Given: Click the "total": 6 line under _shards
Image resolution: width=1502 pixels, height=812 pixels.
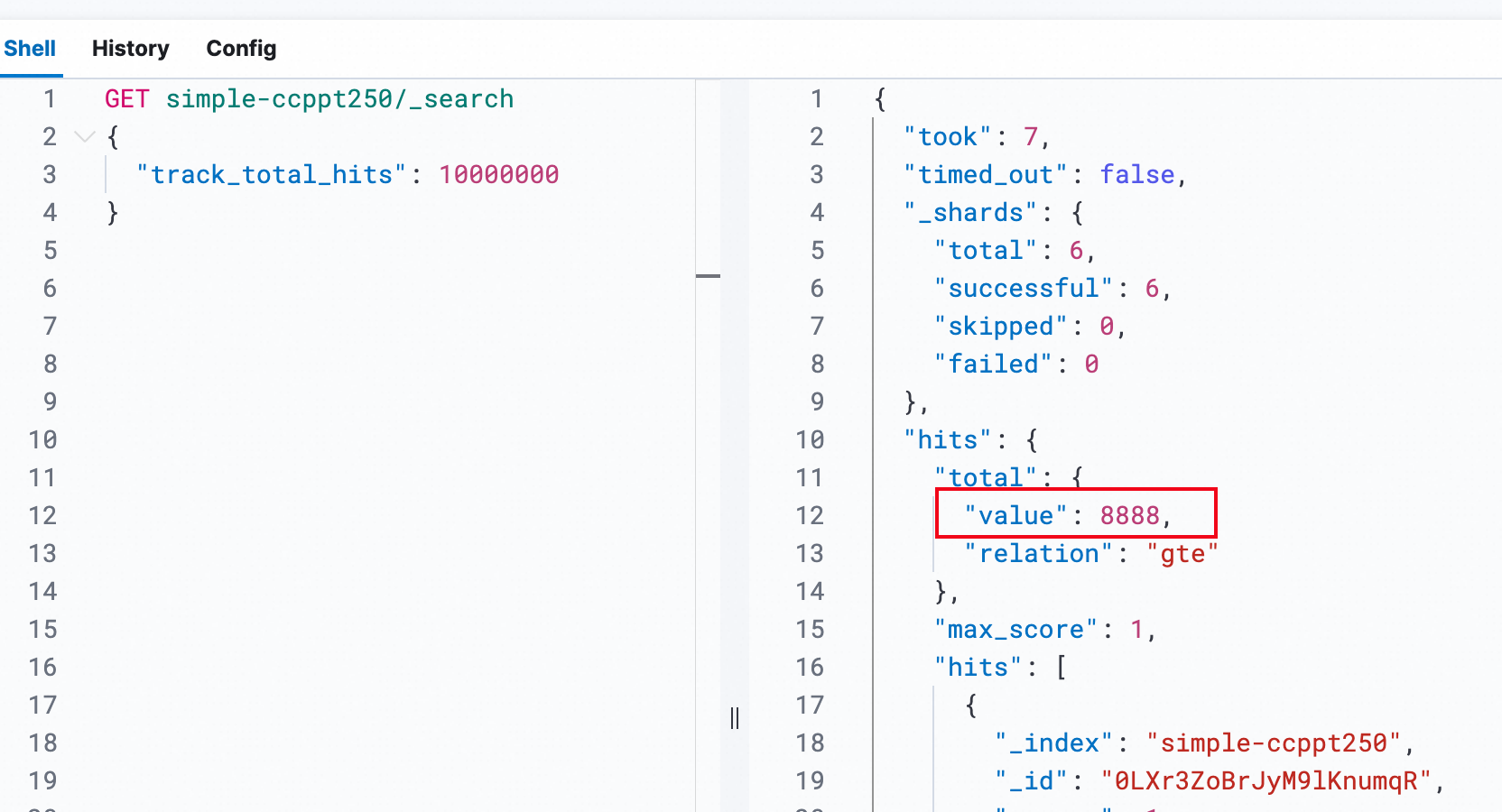Looking at the screenshot, I should (1015, 251).
